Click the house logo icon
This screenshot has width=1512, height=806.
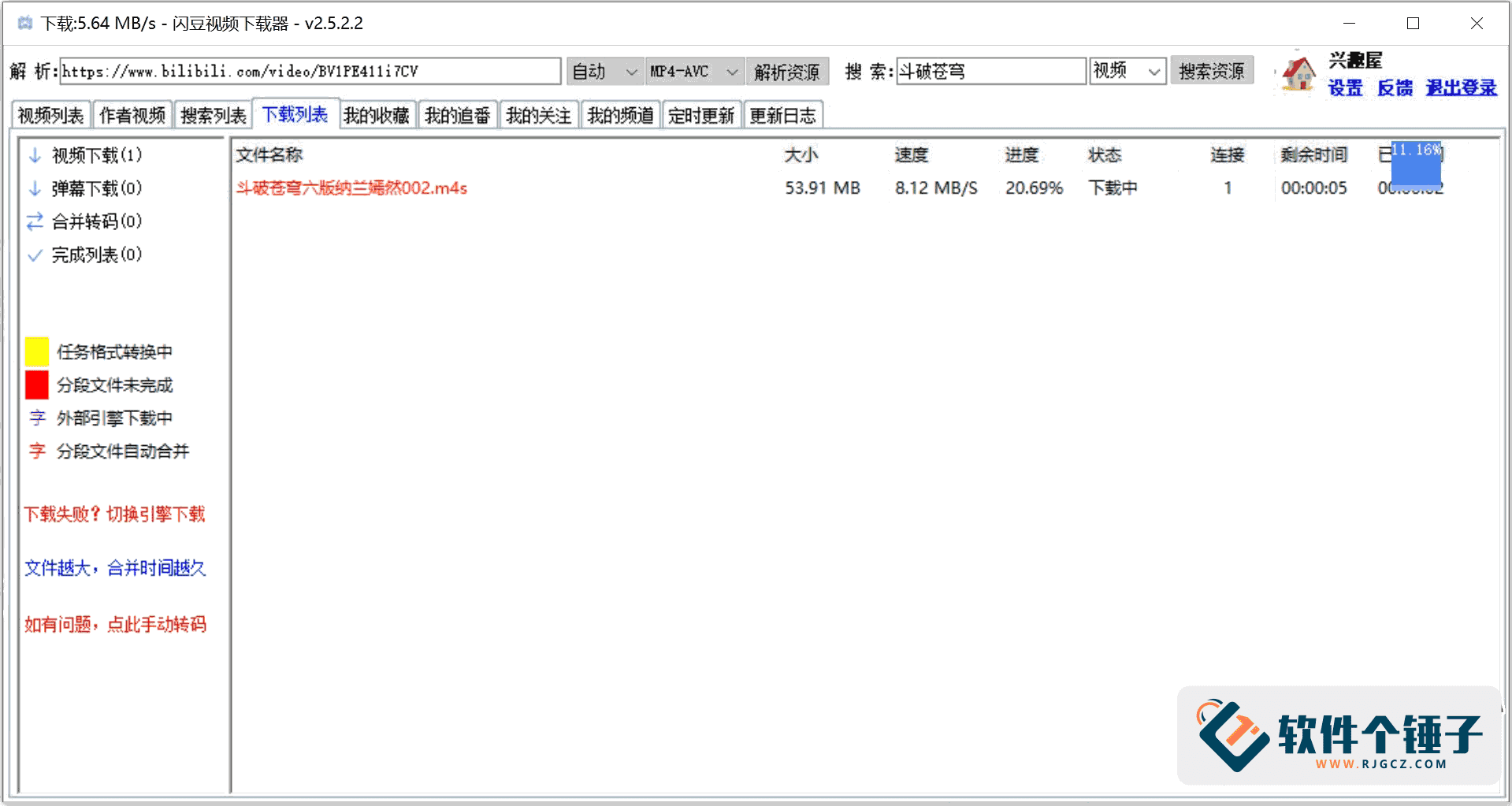1298,74
